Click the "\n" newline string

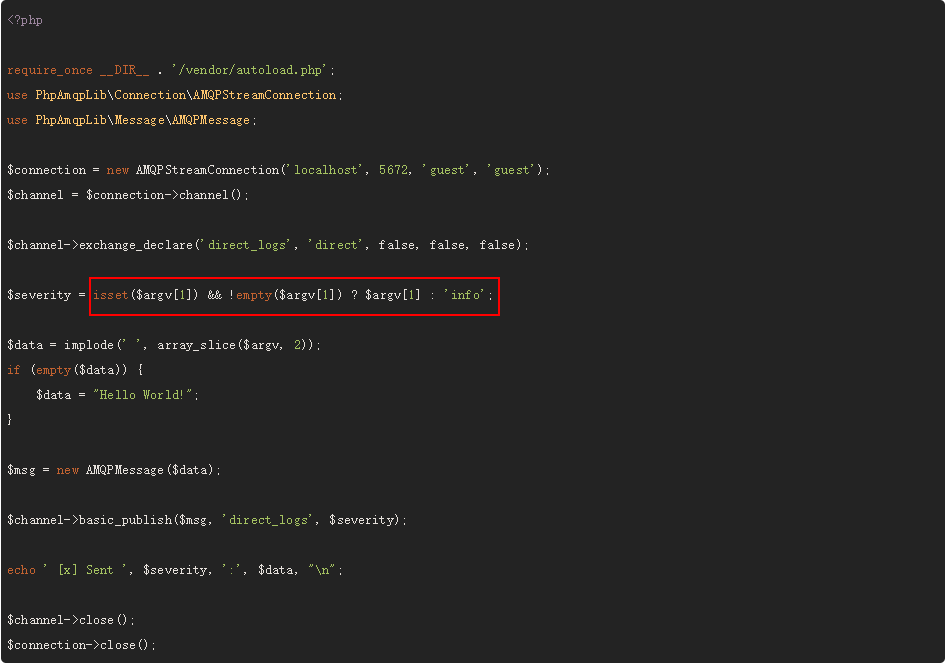point(322,570)
